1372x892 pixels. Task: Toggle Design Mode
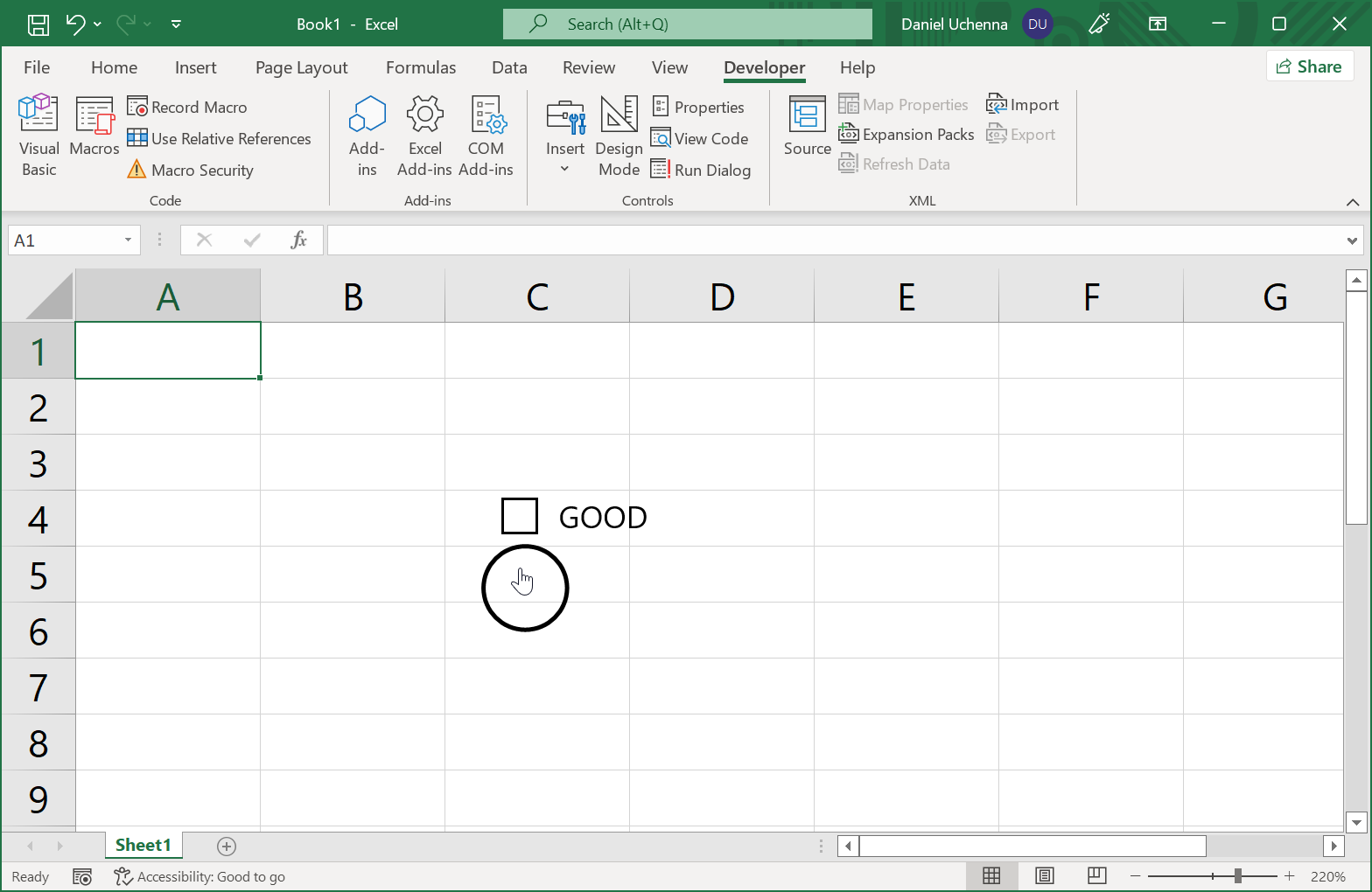tap(619, 136)
